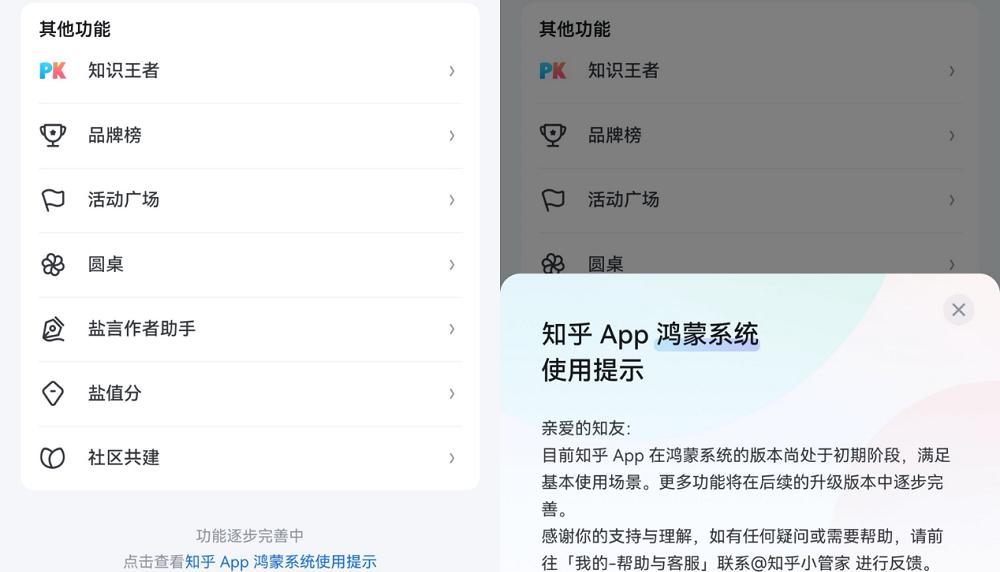Click the leaf icon beside 社区共建
The height and width of the screenshot is (572, 1000).
pyautogui.click(x=53, y=457)
